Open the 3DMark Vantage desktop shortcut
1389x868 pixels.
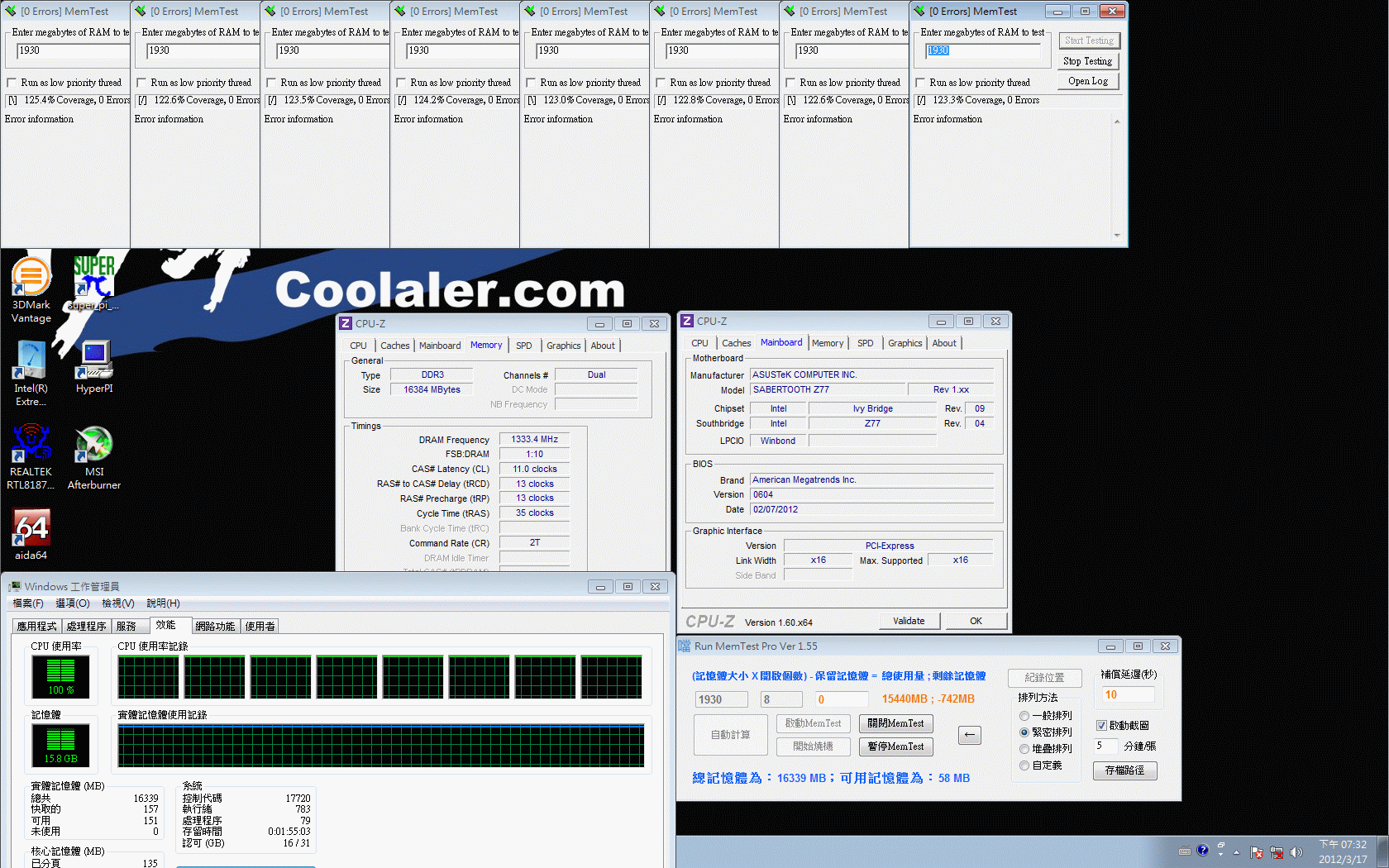[31, 289]
